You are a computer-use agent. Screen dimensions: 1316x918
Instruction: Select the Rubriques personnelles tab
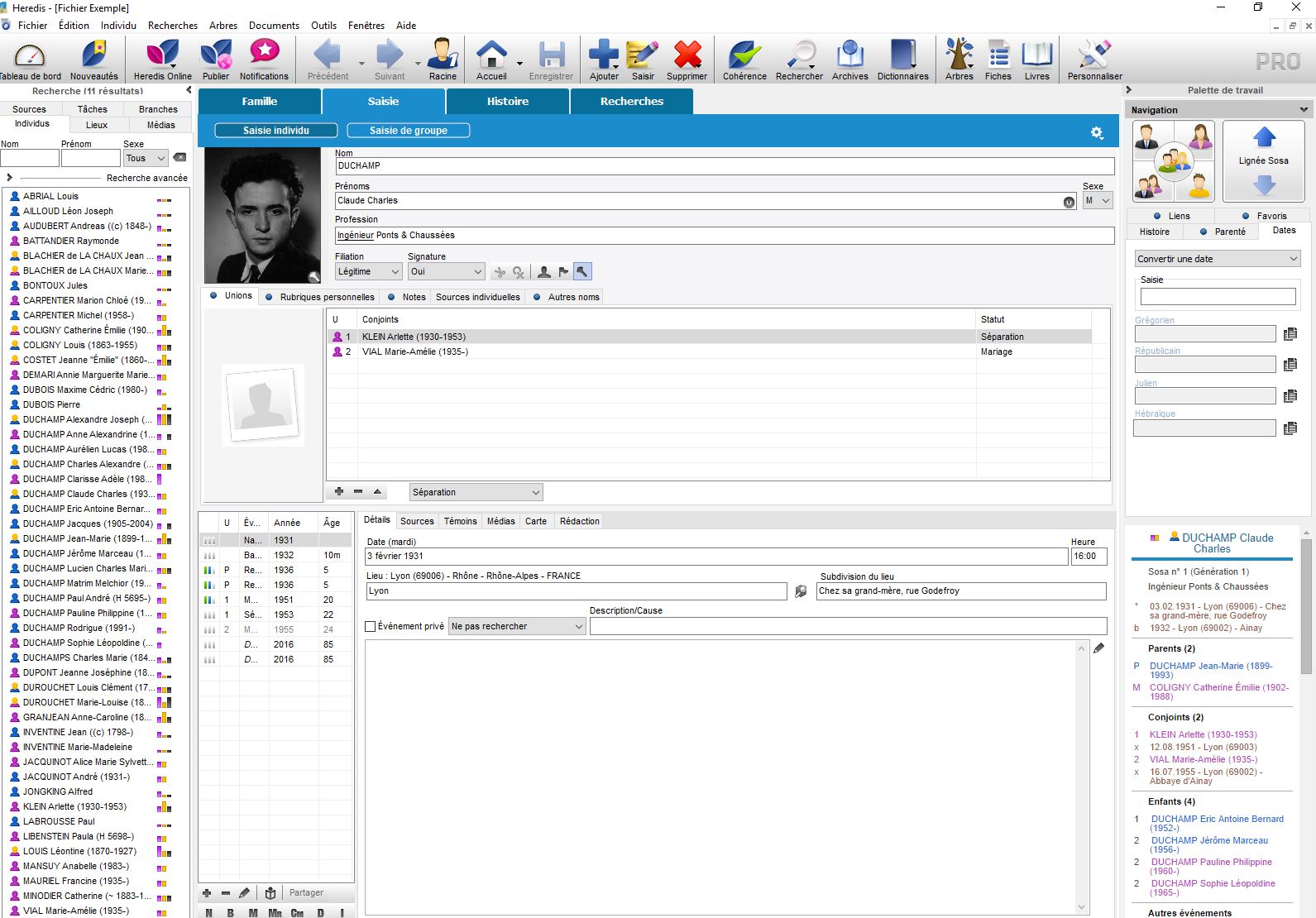(319, 297)
